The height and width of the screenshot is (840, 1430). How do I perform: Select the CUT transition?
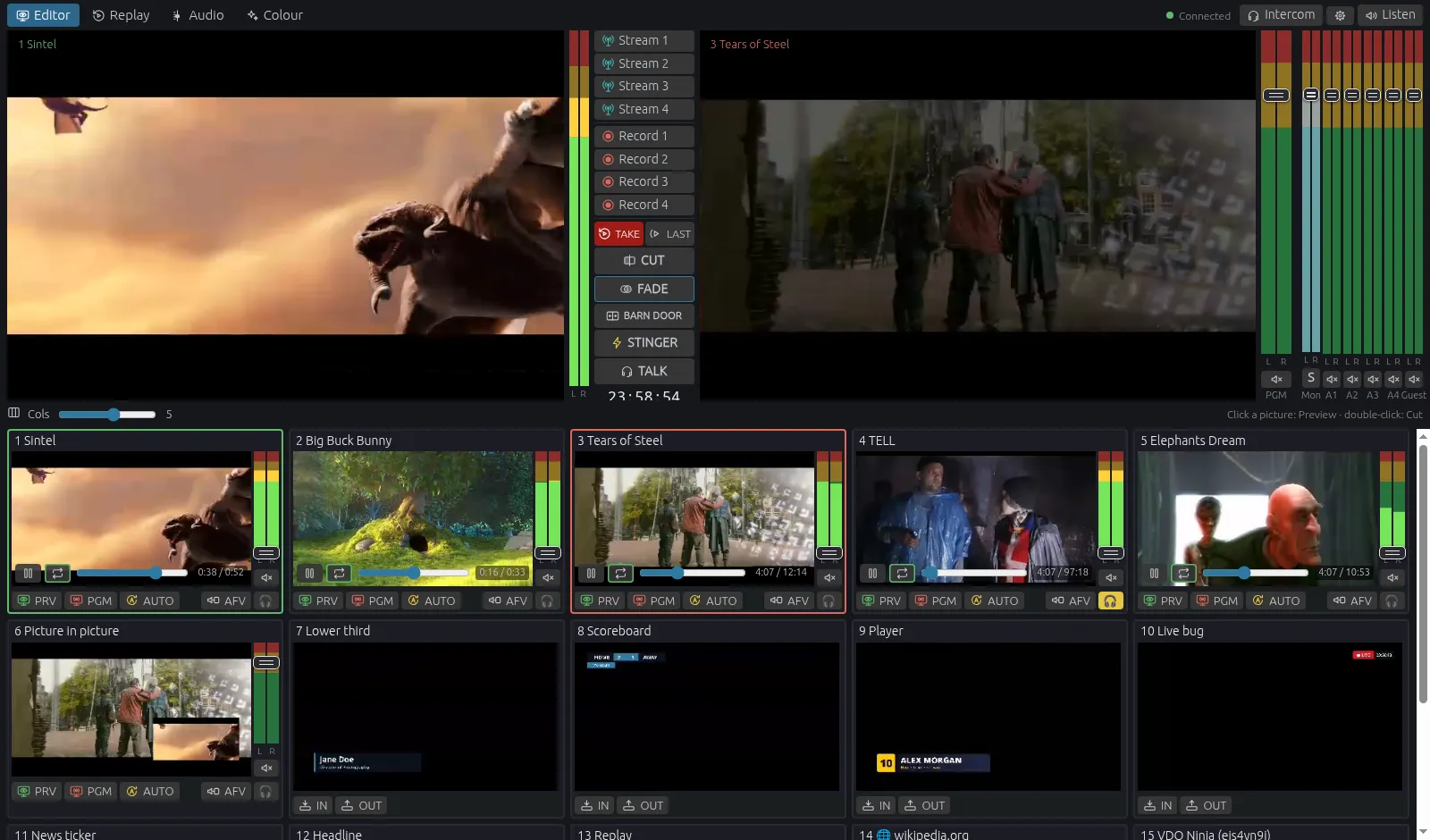pyautogui.click(x=644, y=260)
